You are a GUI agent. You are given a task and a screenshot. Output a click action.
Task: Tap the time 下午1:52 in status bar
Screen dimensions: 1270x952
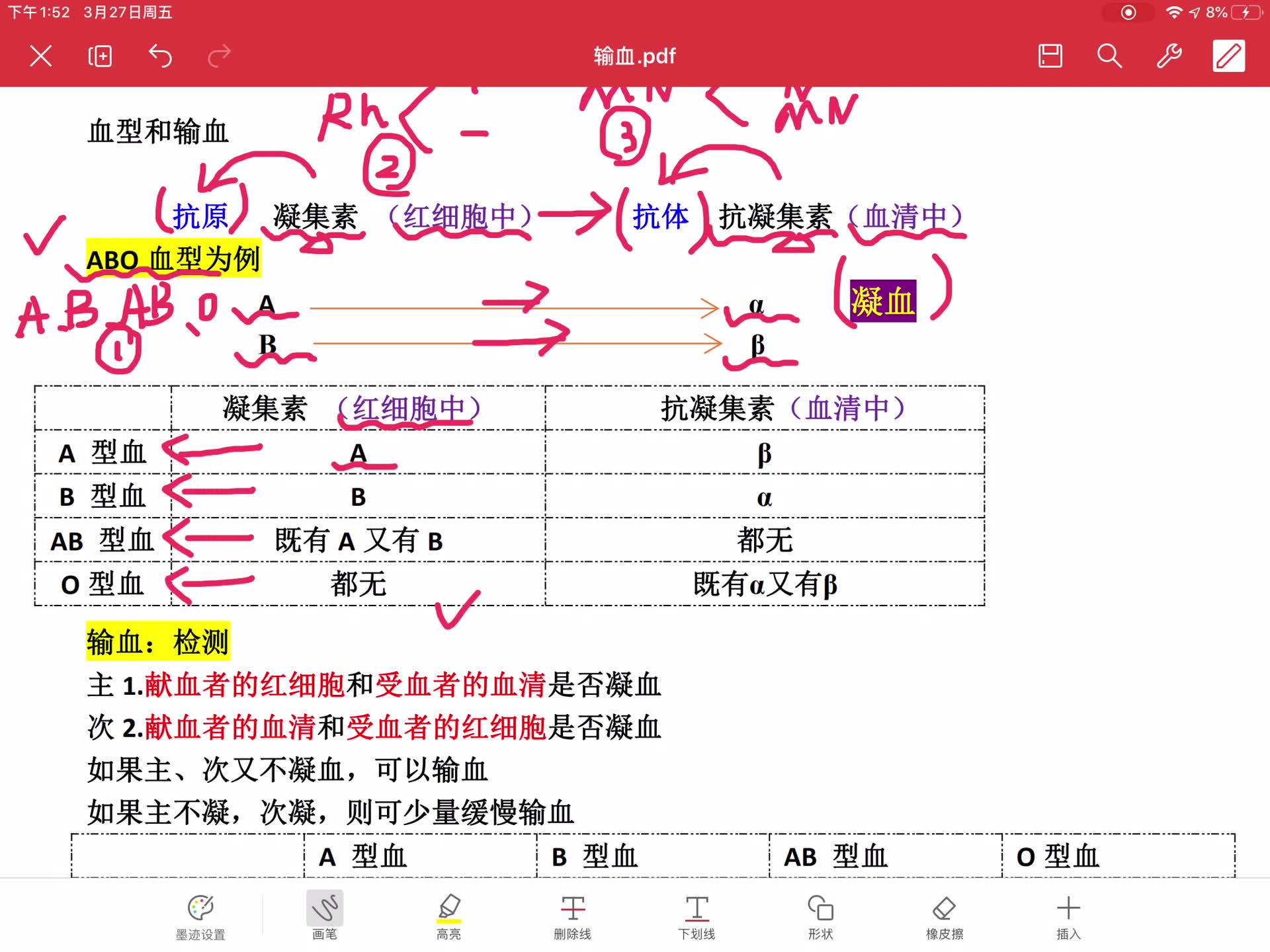click(x=38, y=13)
